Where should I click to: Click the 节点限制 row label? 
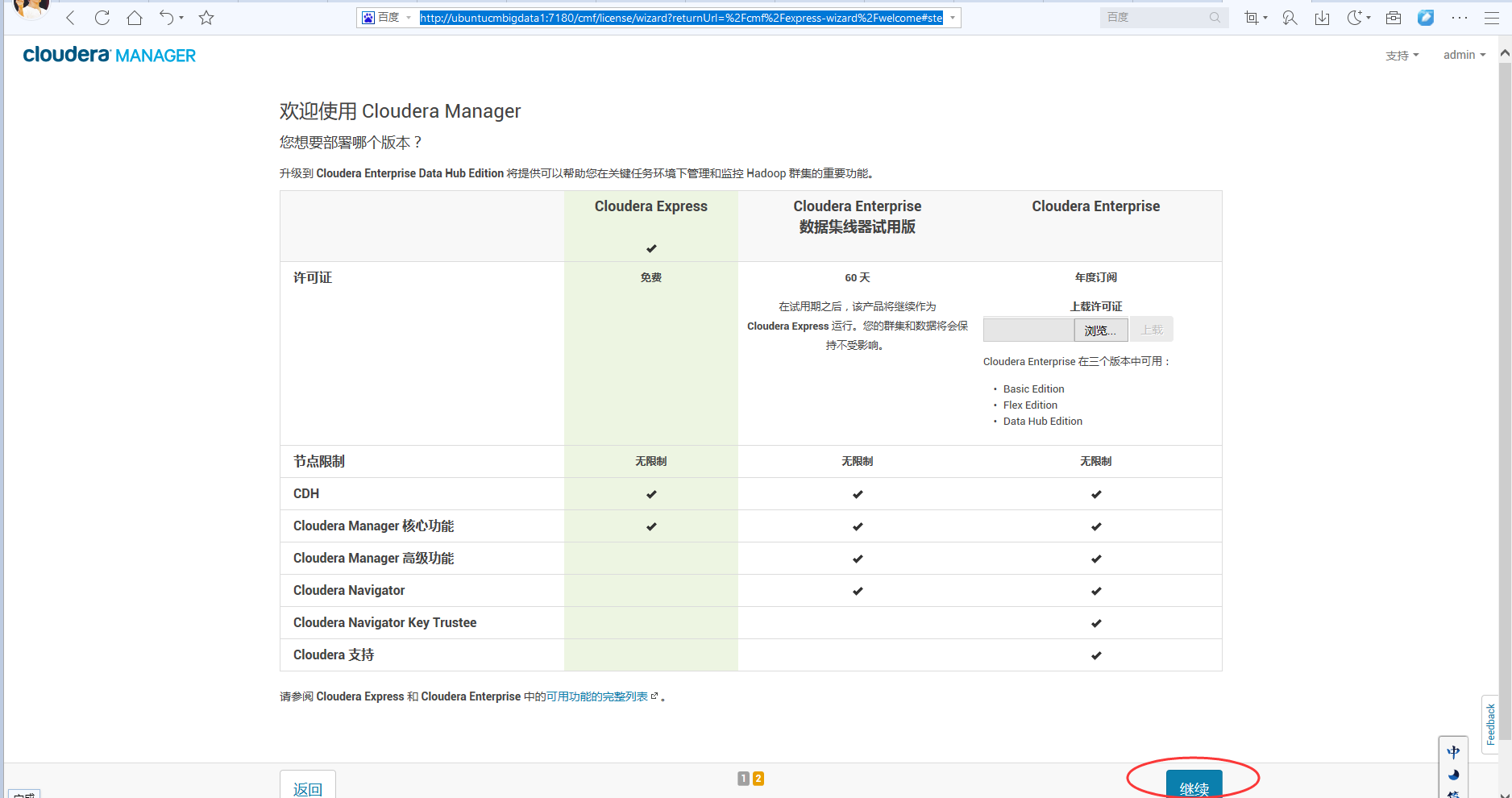coord(319,461)
